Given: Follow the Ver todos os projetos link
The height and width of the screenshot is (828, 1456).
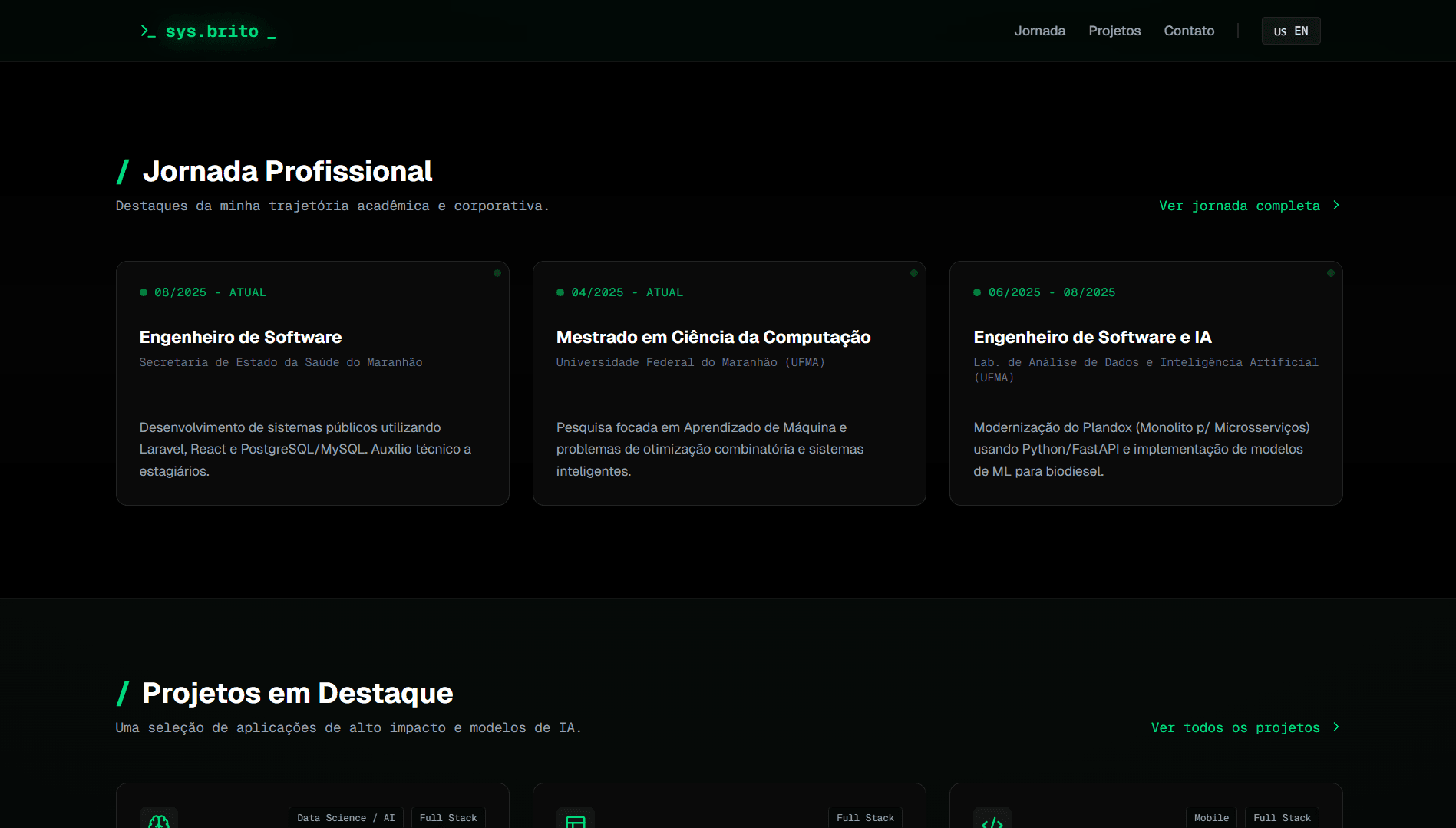Looking at the screenshot, I should tap(1246, 727).
